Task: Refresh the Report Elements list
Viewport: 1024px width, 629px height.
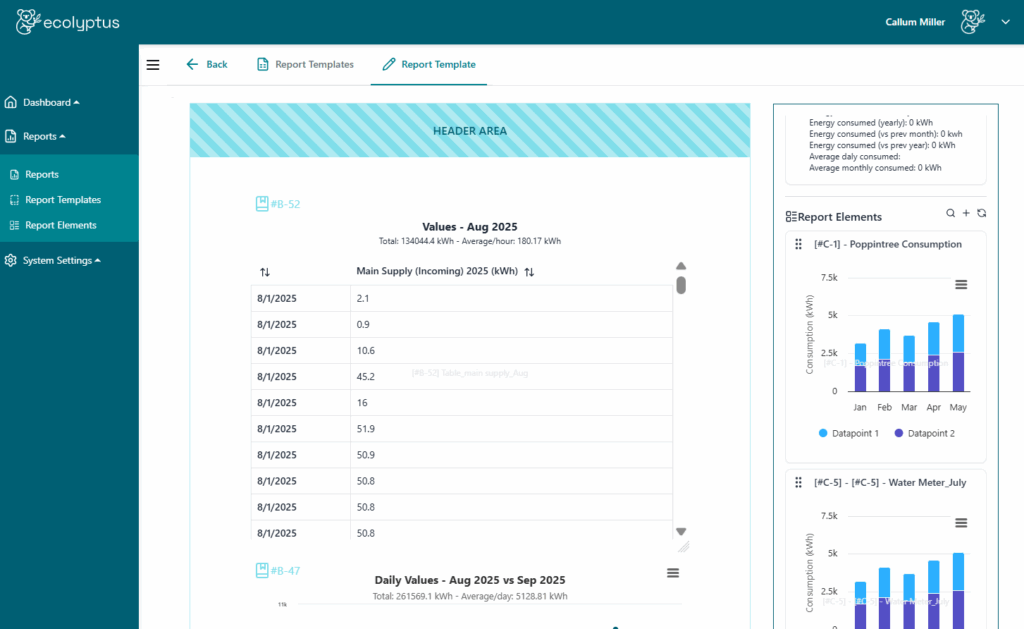Action: pyautogui.click(x=981, y=213)
